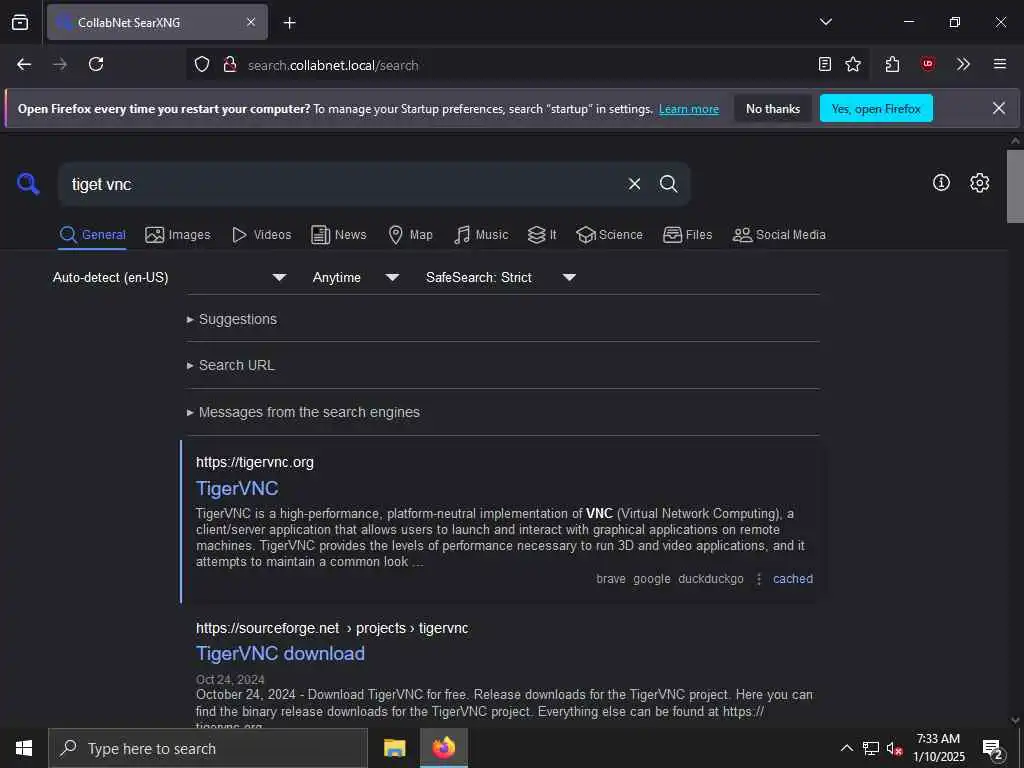Open Firefox View tab icon
Viewport: 1024px width, 768px height.
point(20,22)
